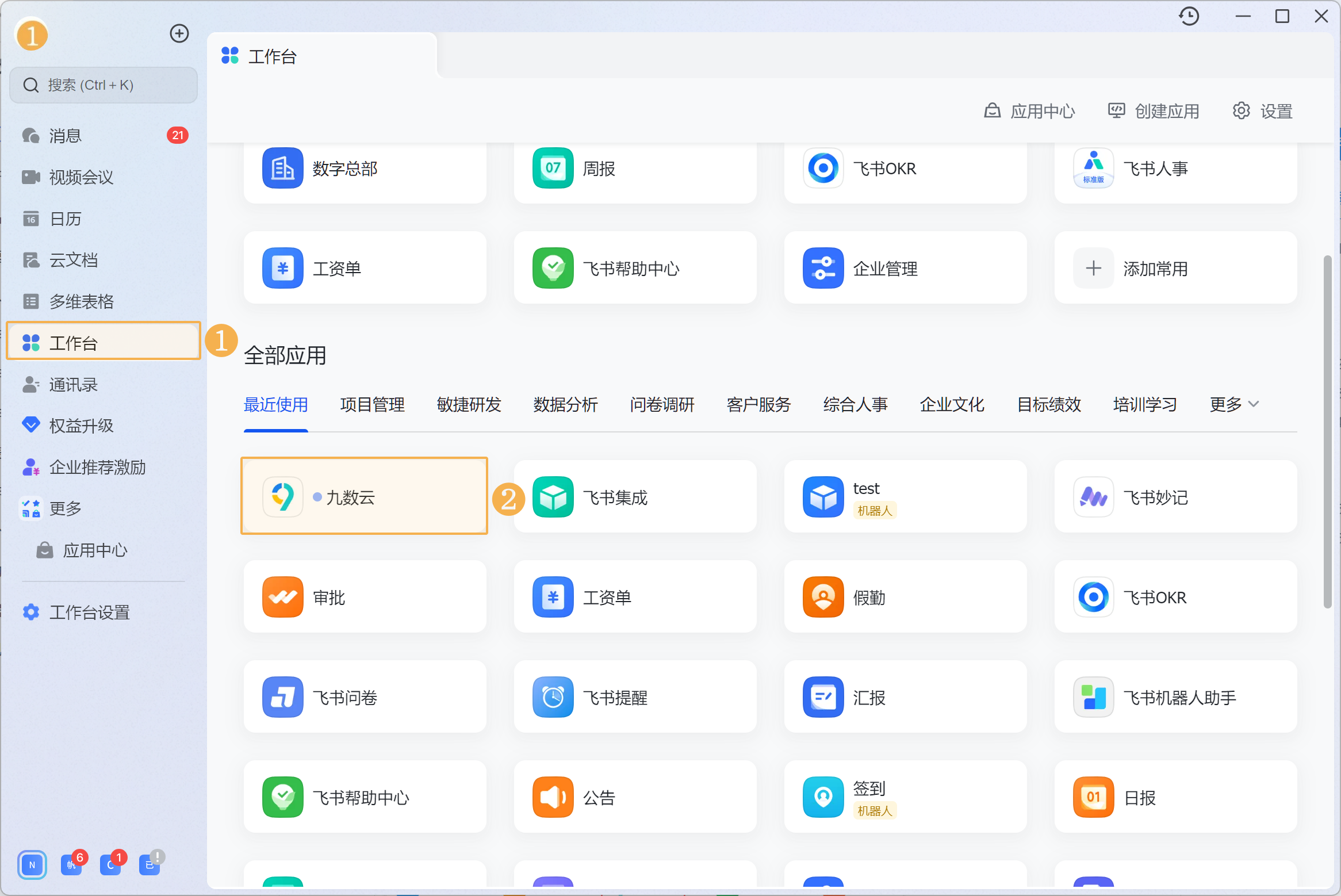This screenshot has height=896, width=1341.
Task: Switch to the 问卷调研 tab
Action: tap(662, 404)
